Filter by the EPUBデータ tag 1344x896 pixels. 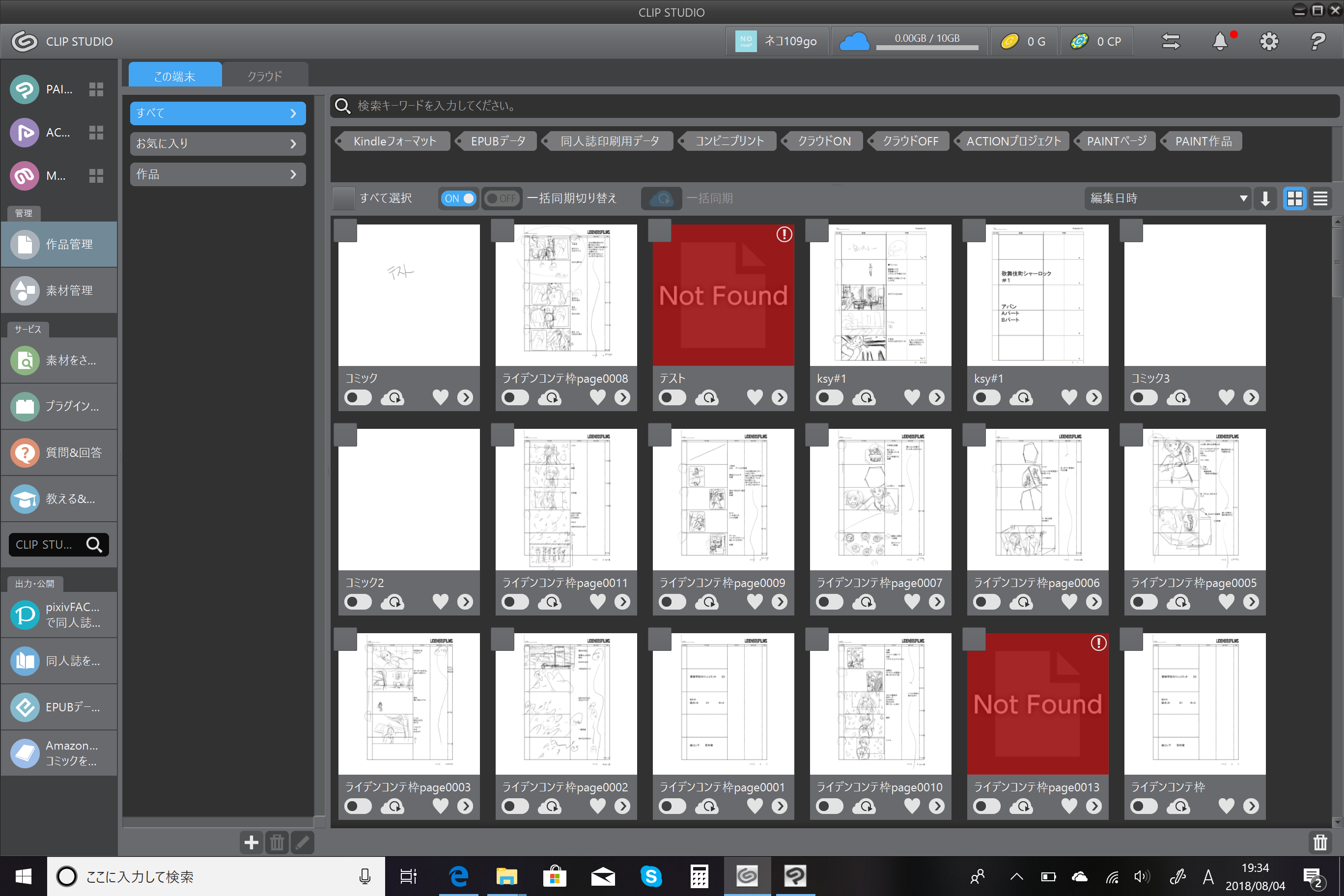coord(497,141)
